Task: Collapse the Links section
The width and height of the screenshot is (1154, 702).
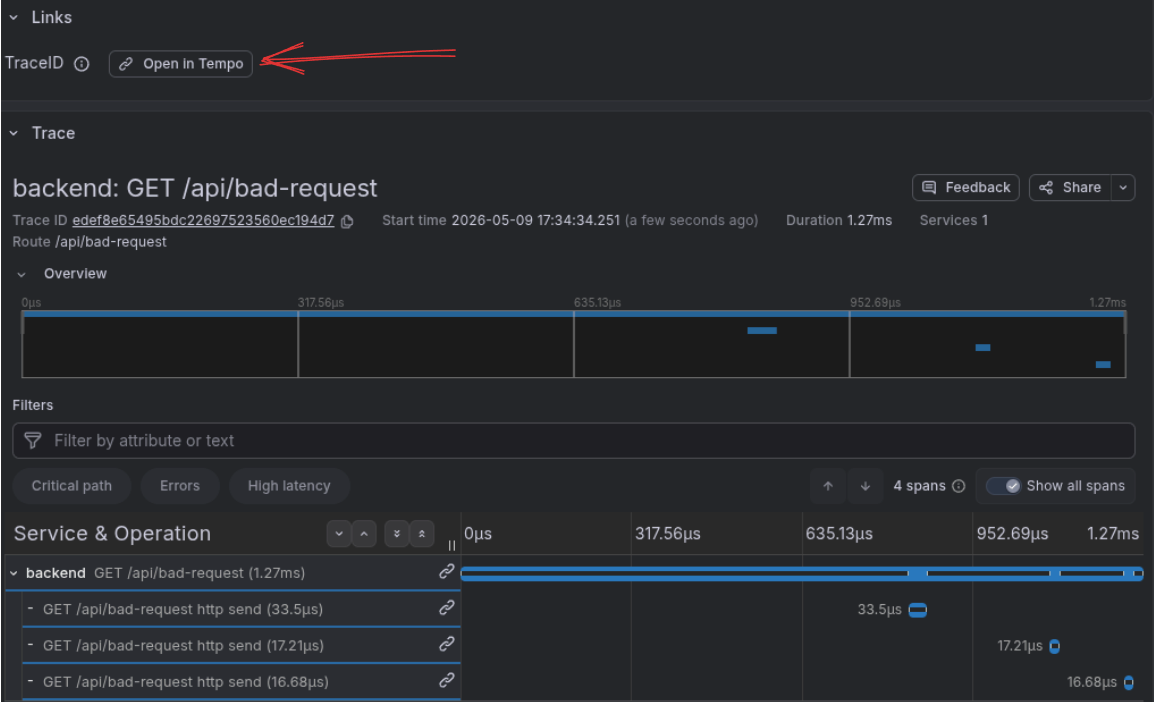Action: (x=14, y=17)
